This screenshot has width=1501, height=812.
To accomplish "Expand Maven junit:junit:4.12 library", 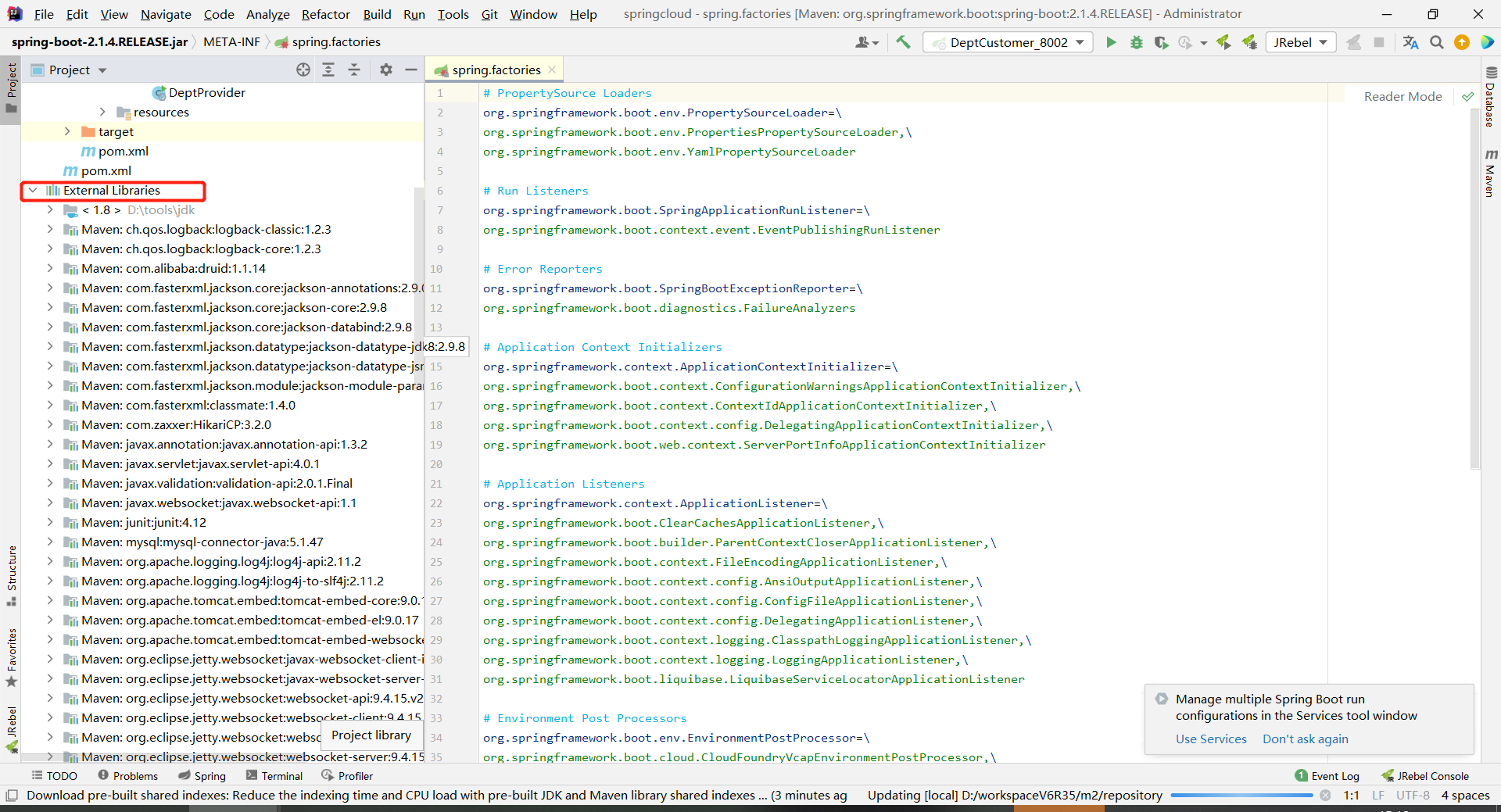I will pos(50,522).
